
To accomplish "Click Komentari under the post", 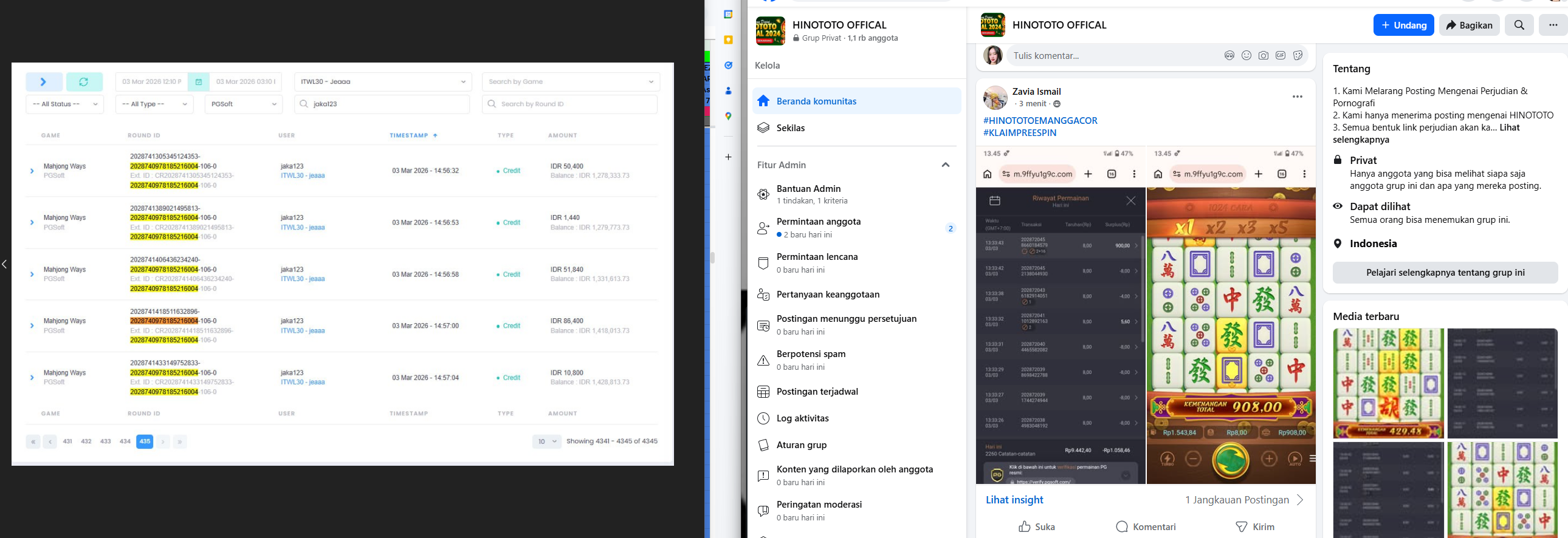I will pos(1146,526).
